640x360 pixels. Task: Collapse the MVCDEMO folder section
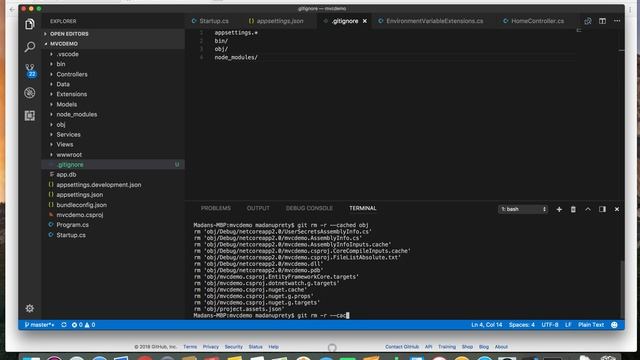(x=64, y=44)
